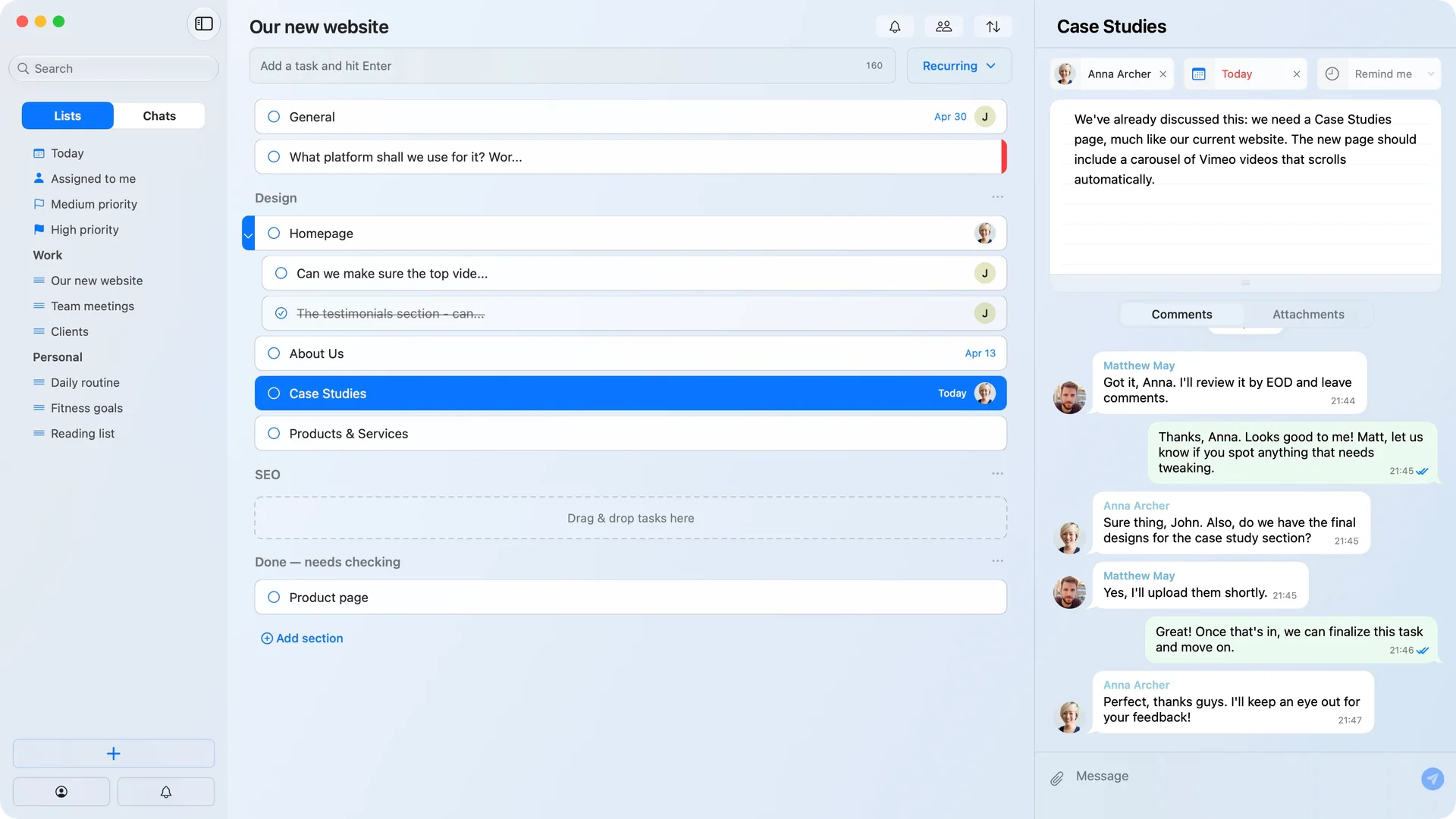Open High priority filter

tap(84, 230)
